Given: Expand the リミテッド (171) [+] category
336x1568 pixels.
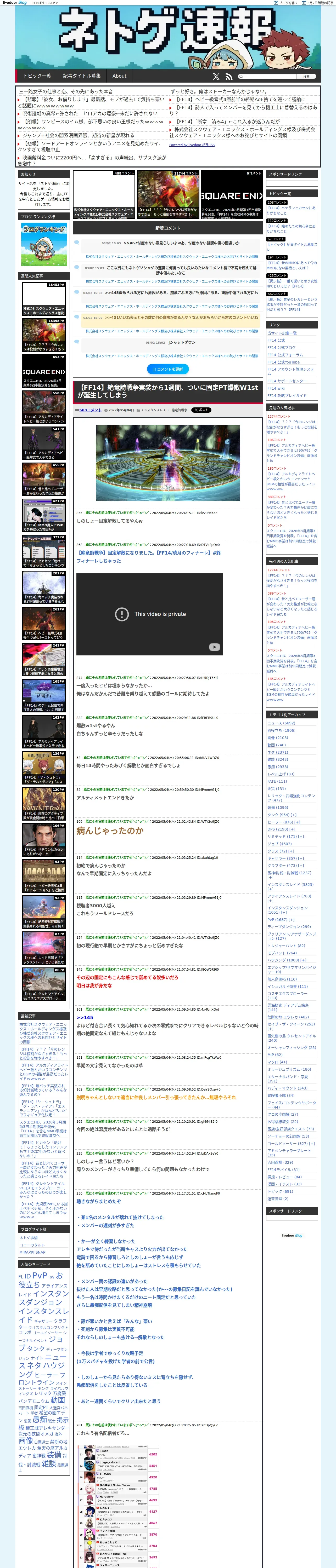Looking at the screenshot, I should (x=285, y=836).
